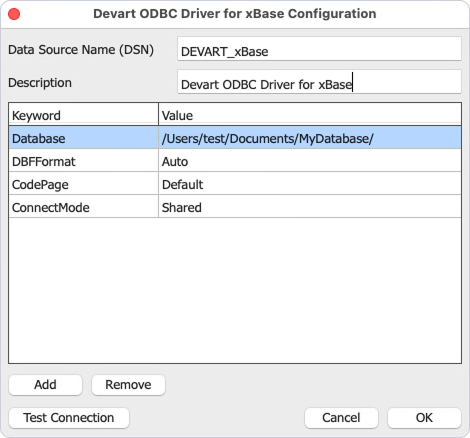Edit the Data Source Name field

point(319,49)
